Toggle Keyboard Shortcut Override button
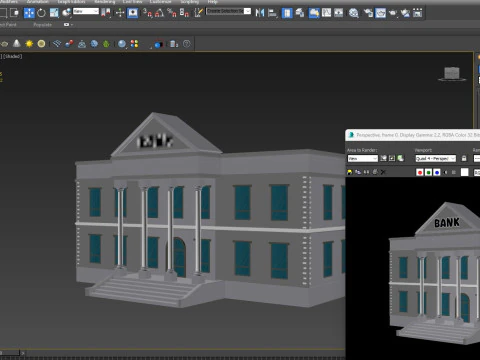The width and height of the screenshot is (480, 360). [133, 13]
